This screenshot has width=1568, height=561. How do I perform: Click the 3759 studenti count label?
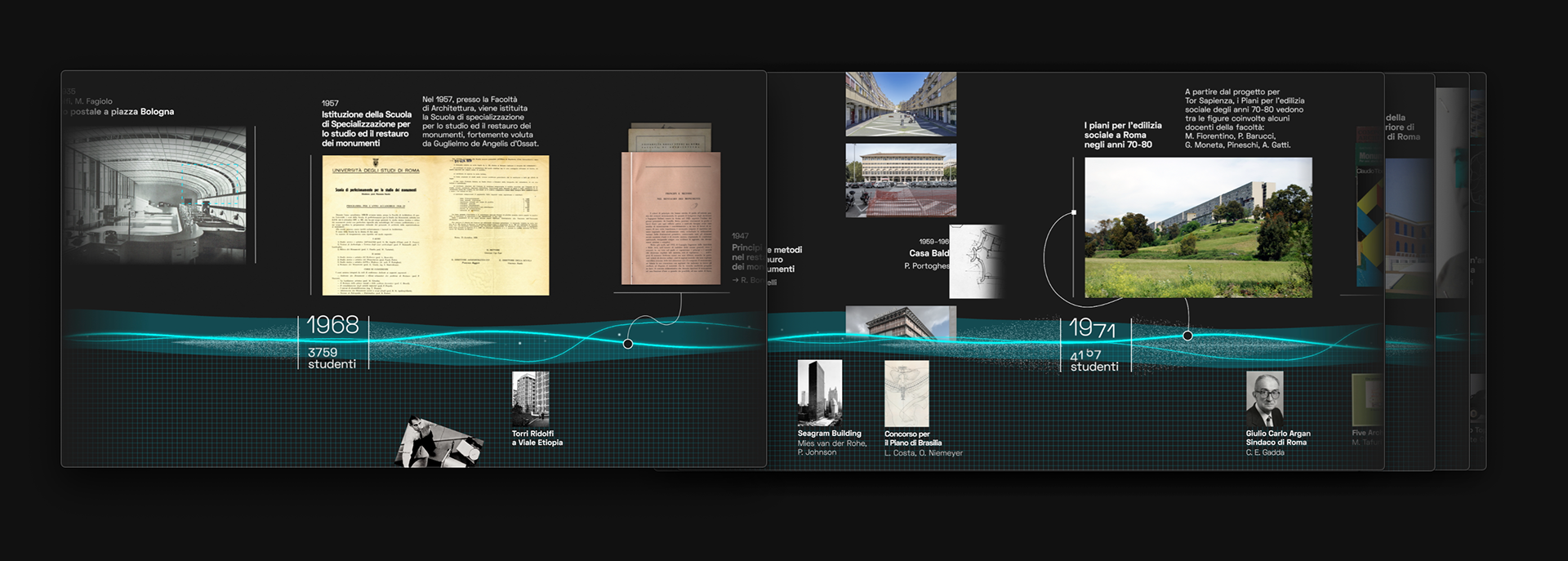[x=332, y=358]
